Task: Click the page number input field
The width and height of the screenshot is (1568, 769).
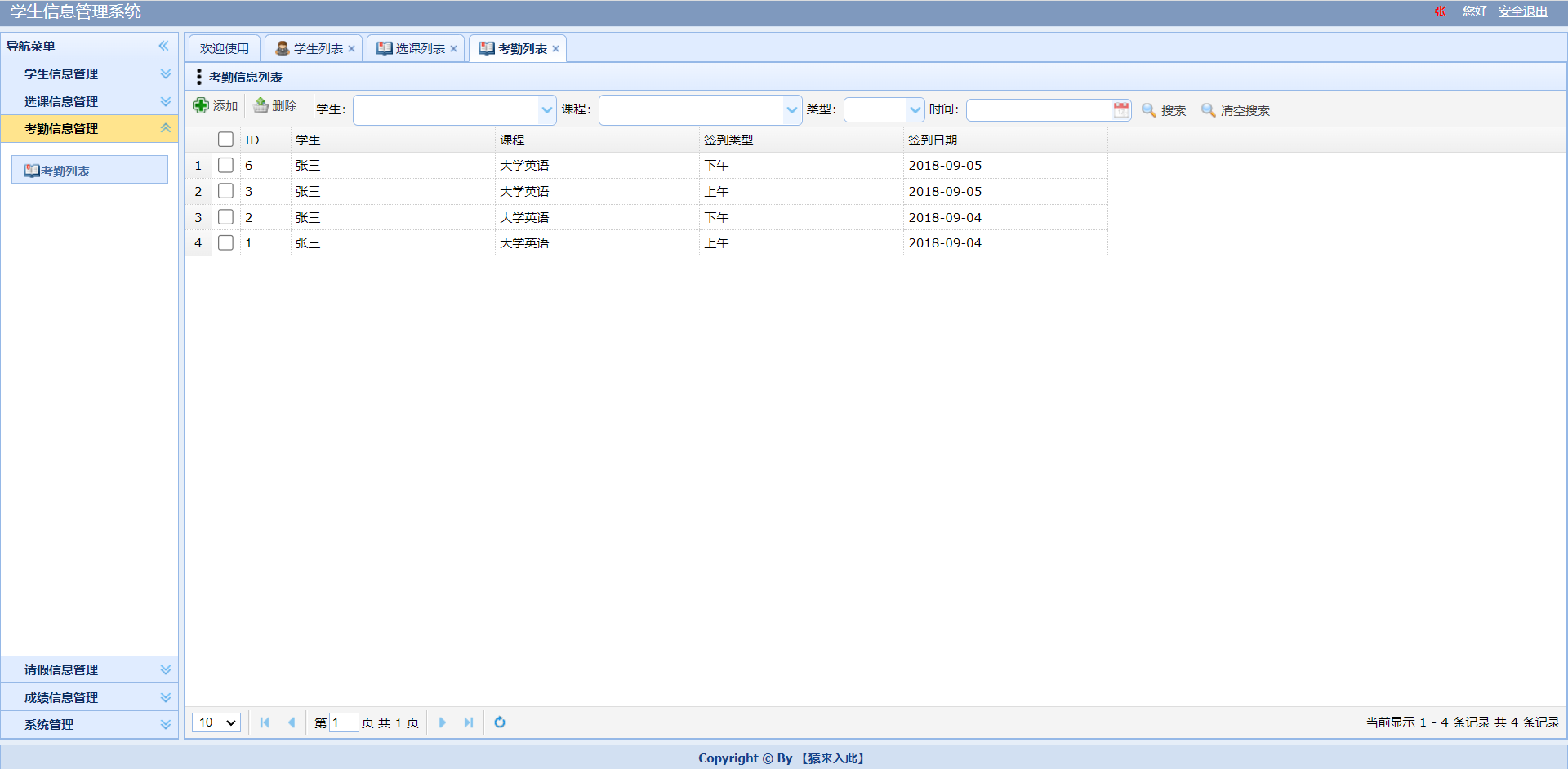Action: (x=344, y=722)
